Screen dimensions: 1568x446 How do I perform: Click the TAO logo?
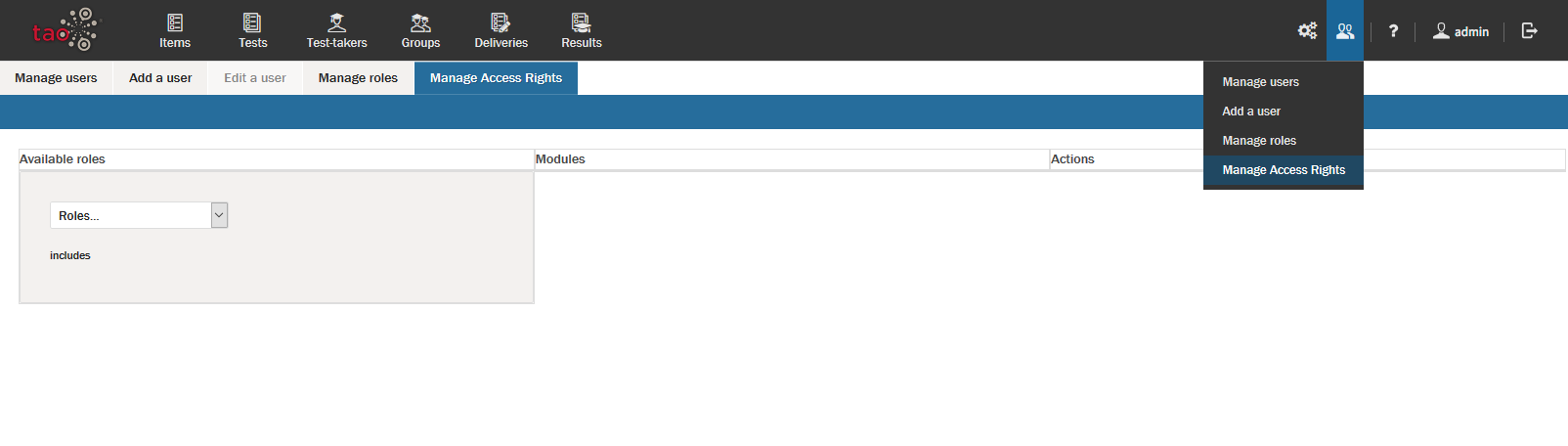65,30
